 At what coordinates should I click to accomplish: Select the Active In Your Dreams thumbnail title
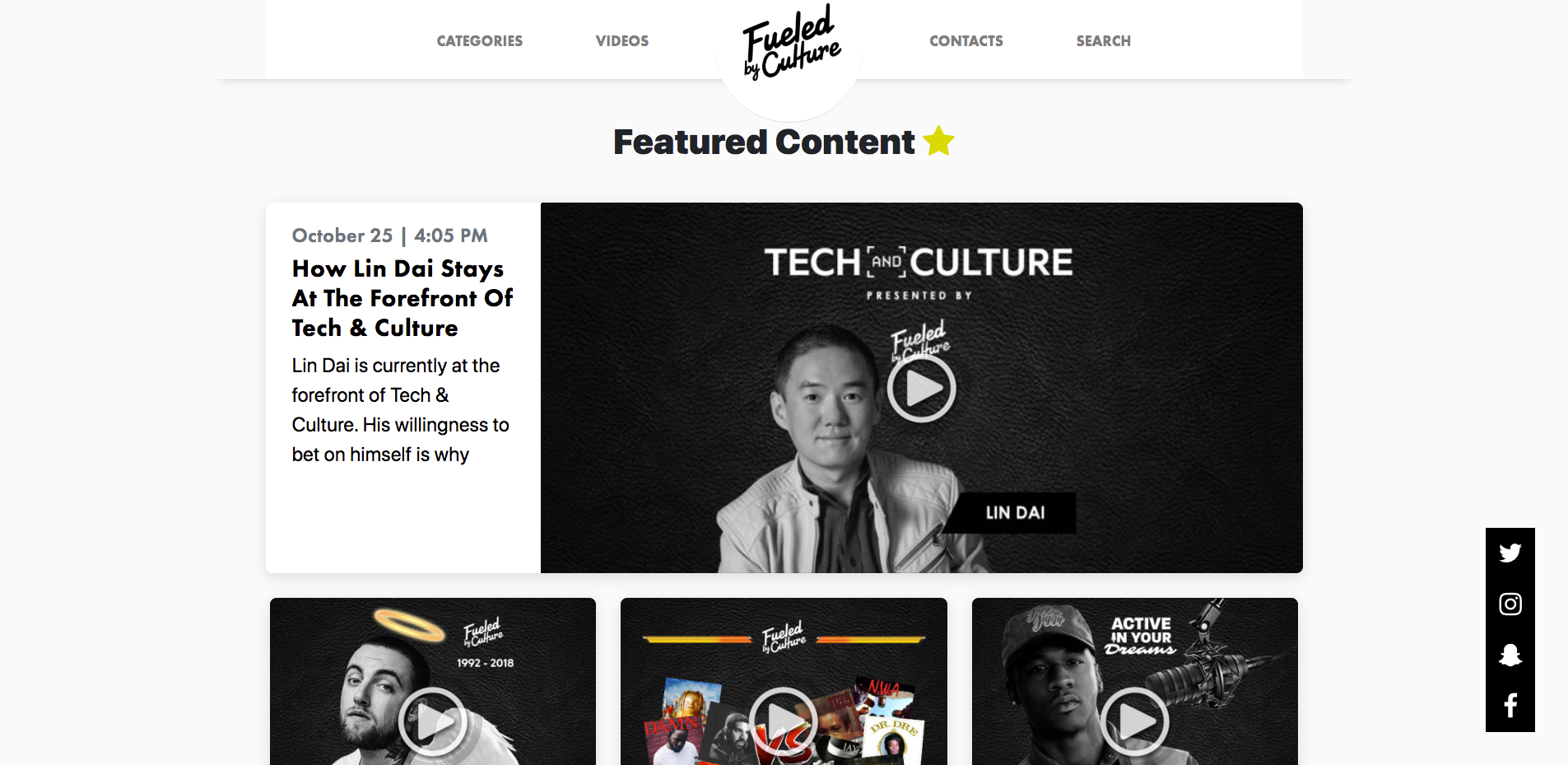point(1140,636)
